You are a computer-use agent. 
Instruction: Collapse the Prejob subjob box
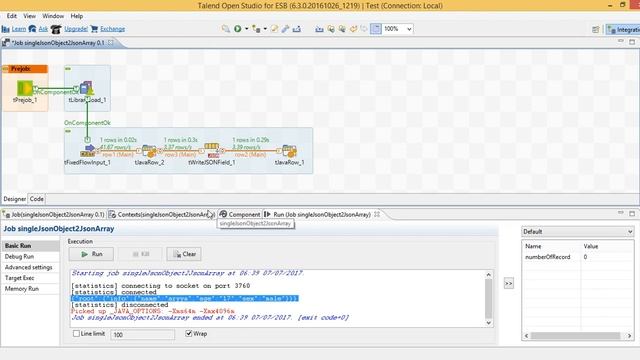tap(5, 69)
